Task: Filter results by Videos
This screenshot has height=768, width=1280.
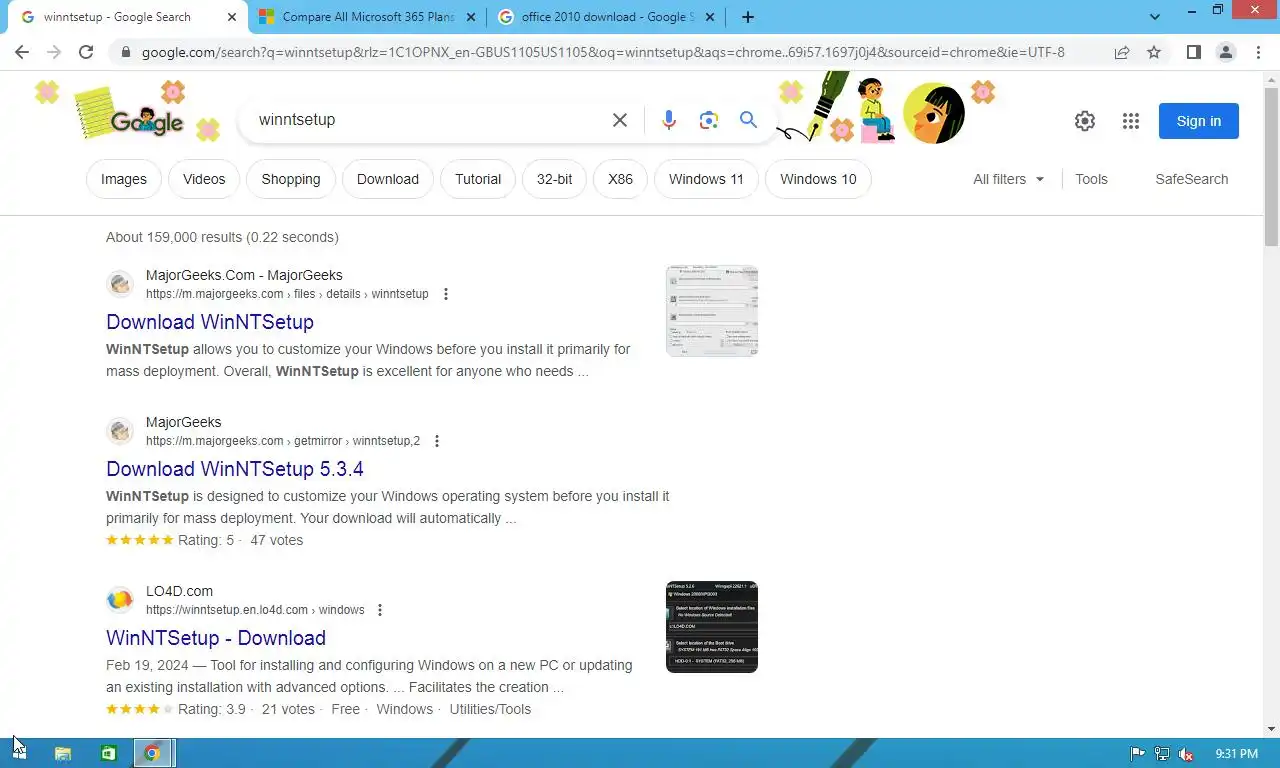Action: pos(204,179)
